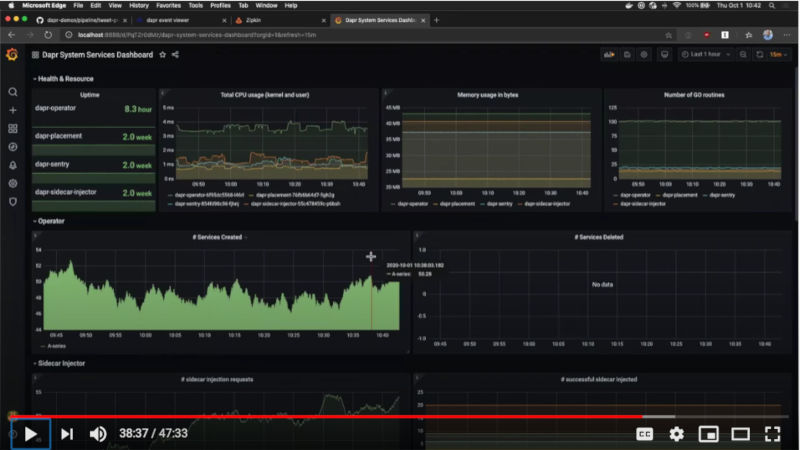Open Memory usage in bytes panel menu
This screenshot has height=450, width=800.
click(488, 95)
